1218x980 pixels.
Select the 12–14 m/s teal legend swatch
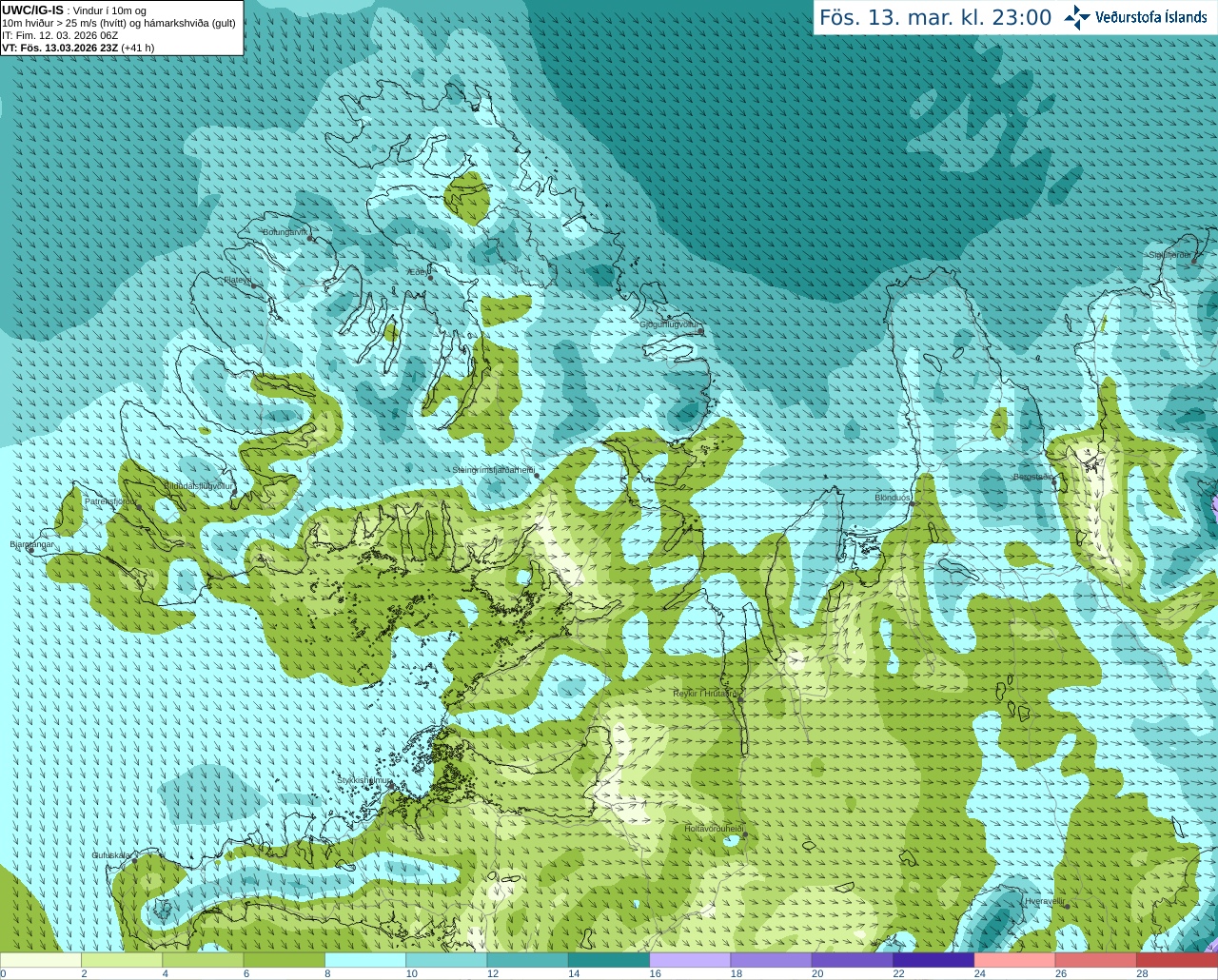click(528, 959)
